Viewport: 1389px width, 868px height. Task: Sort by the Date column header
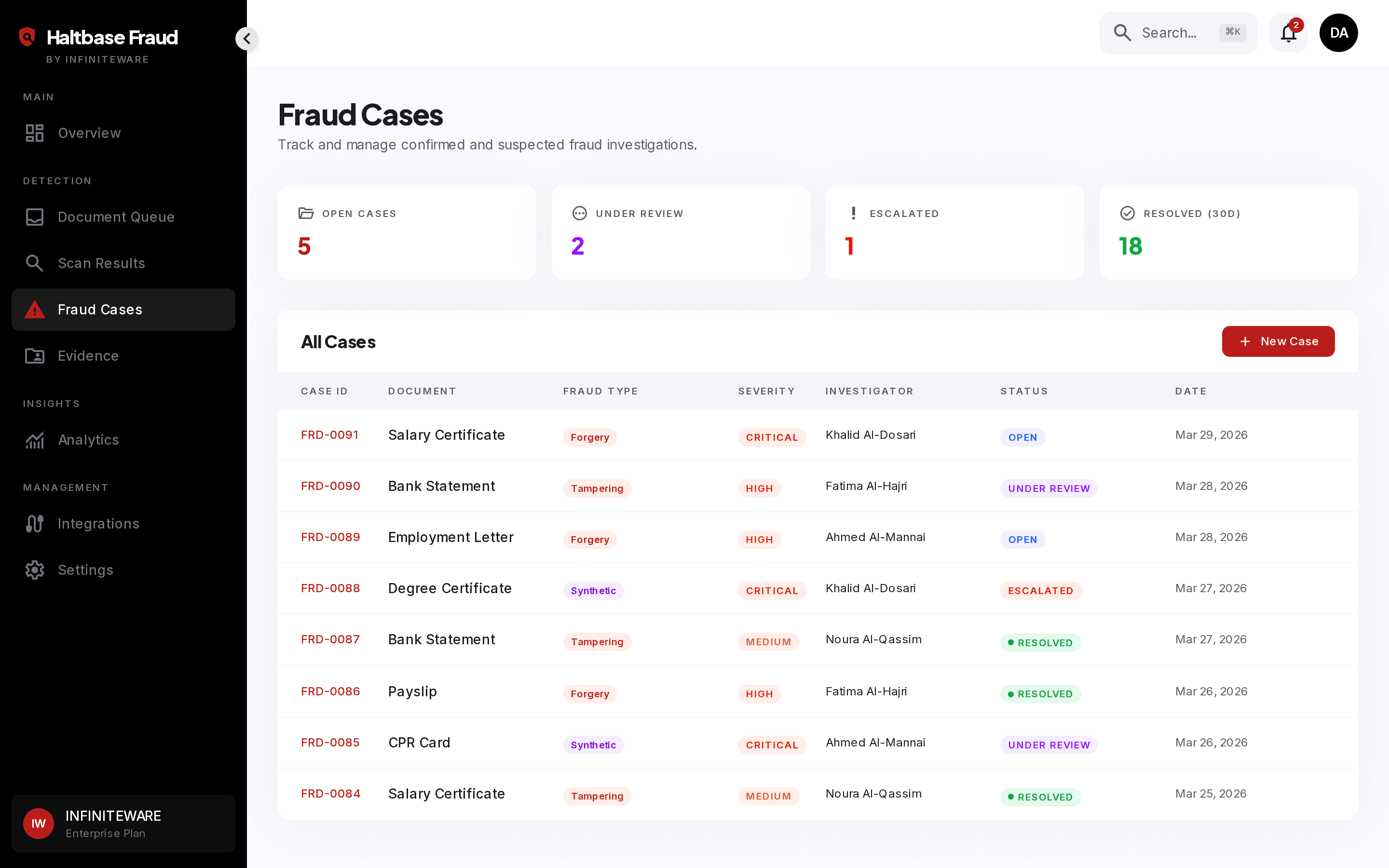pos(1191,391)
